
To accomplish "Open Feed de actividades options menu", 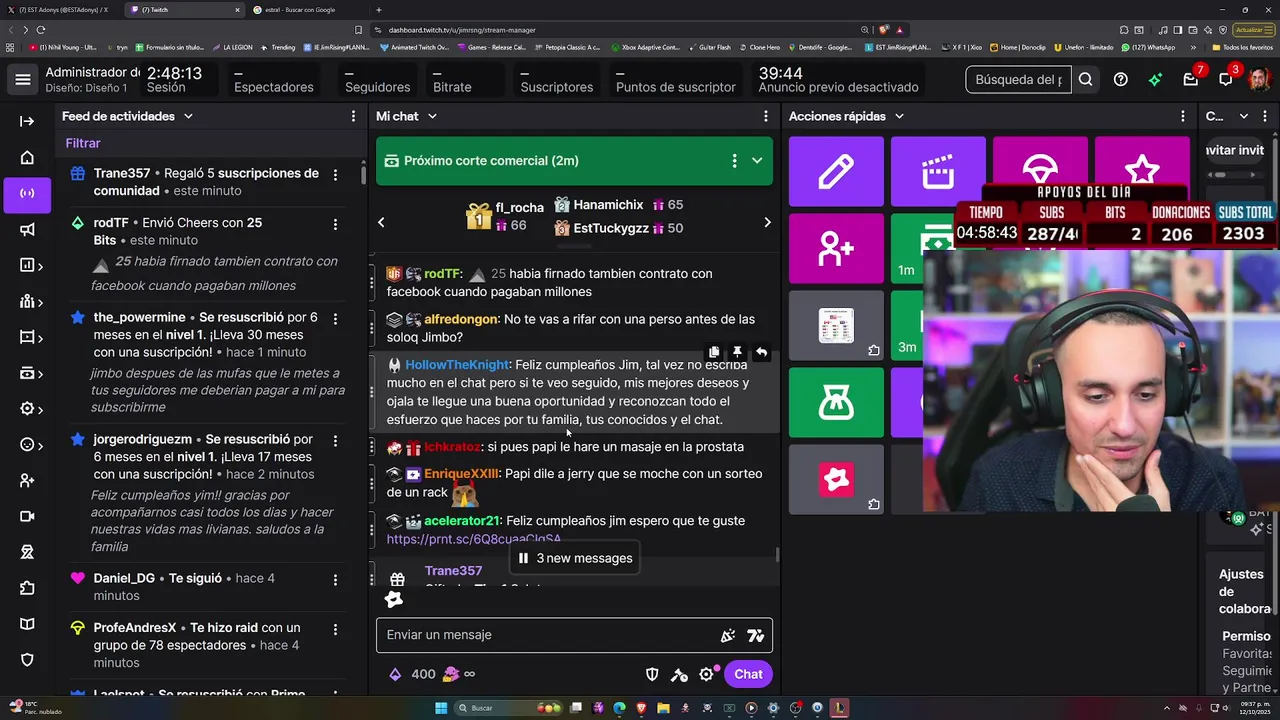I will tap(353, 116).
